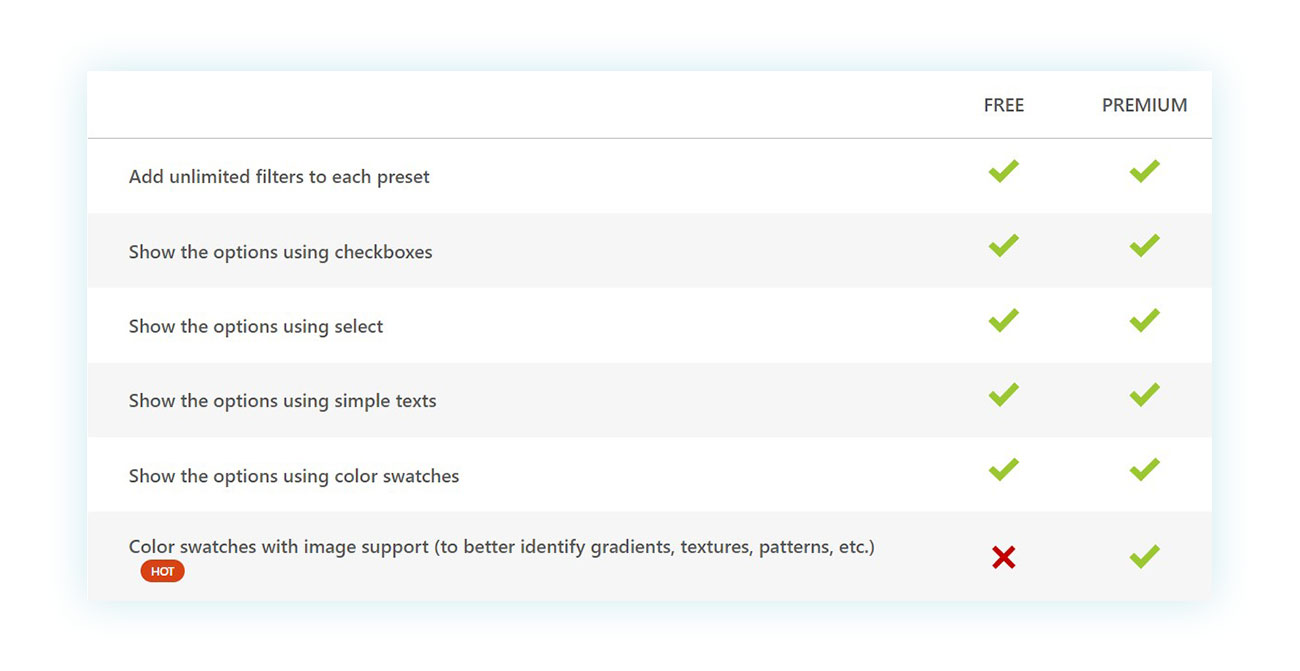This screenshot has height=671, width=1300.
Task: Click FREE checkmark for unlimited filters row
Action: 1003,171
